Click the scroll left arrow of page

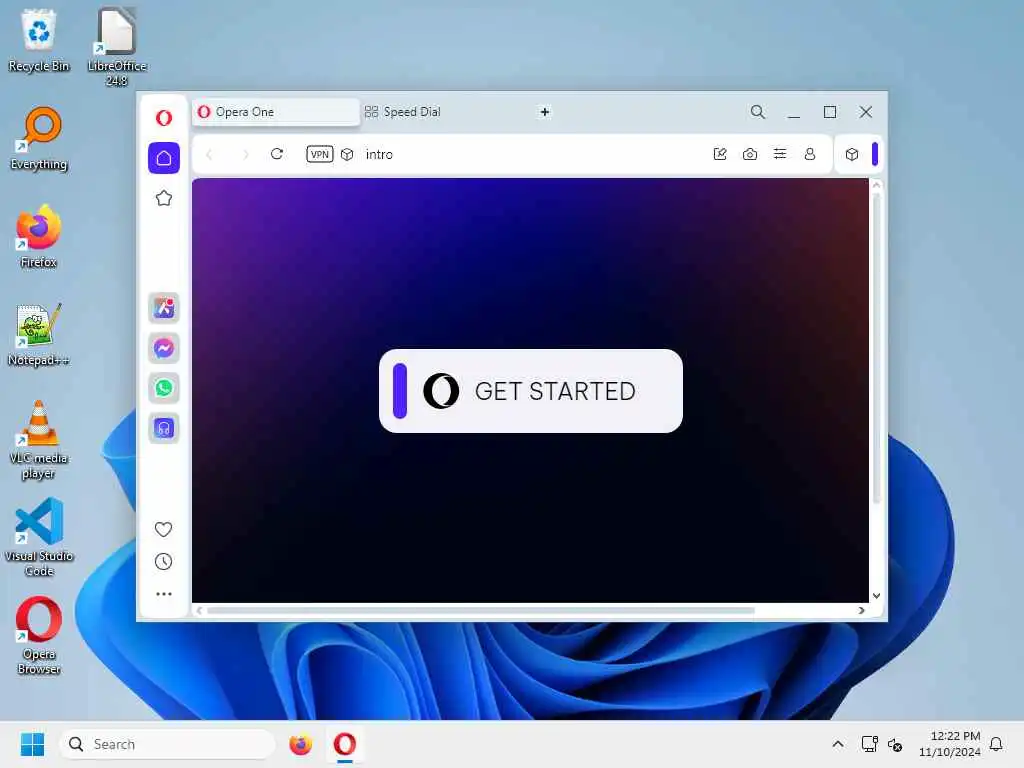tap(199, 611)
